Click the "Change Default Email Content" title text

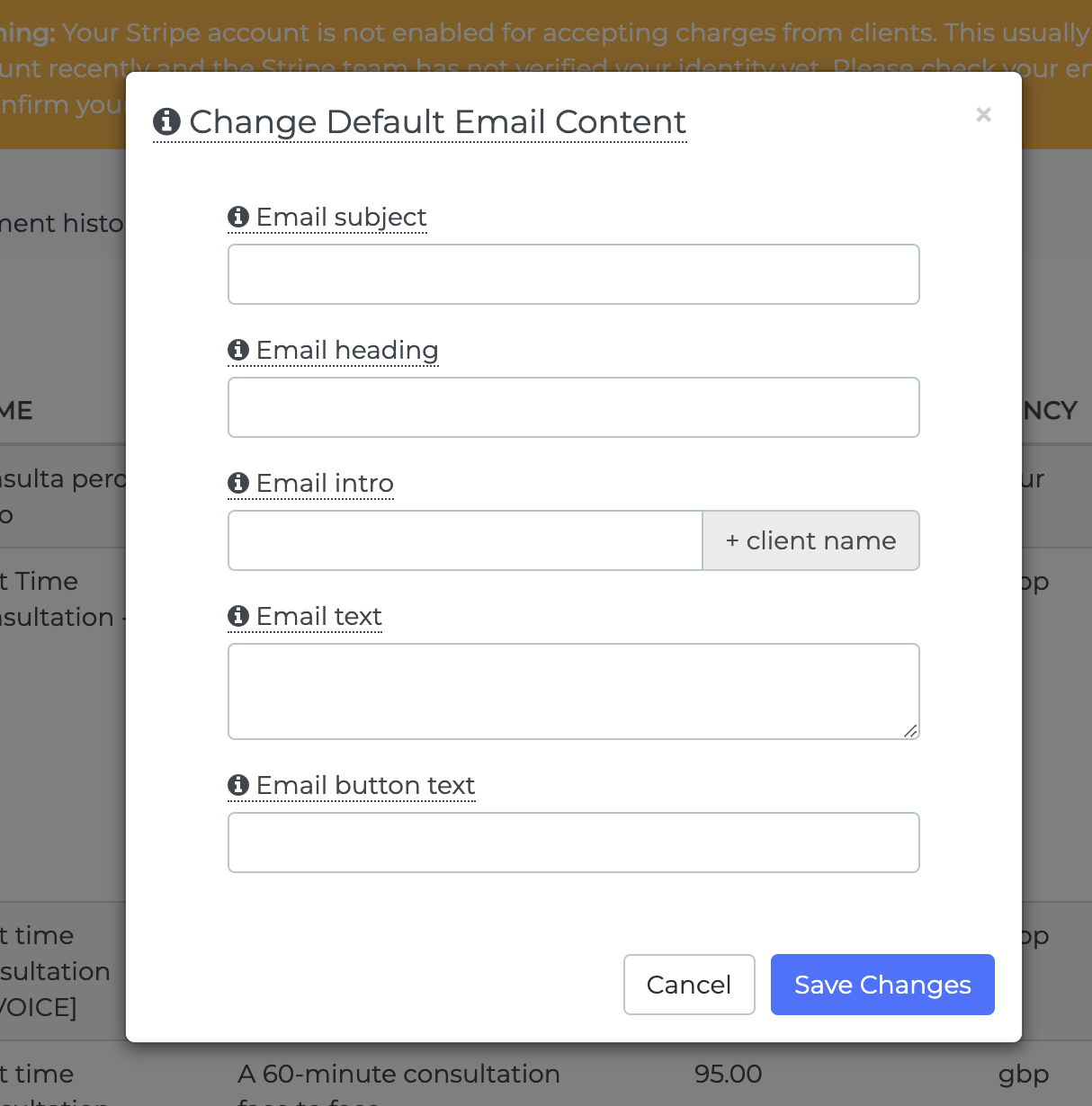pos(437,121)
